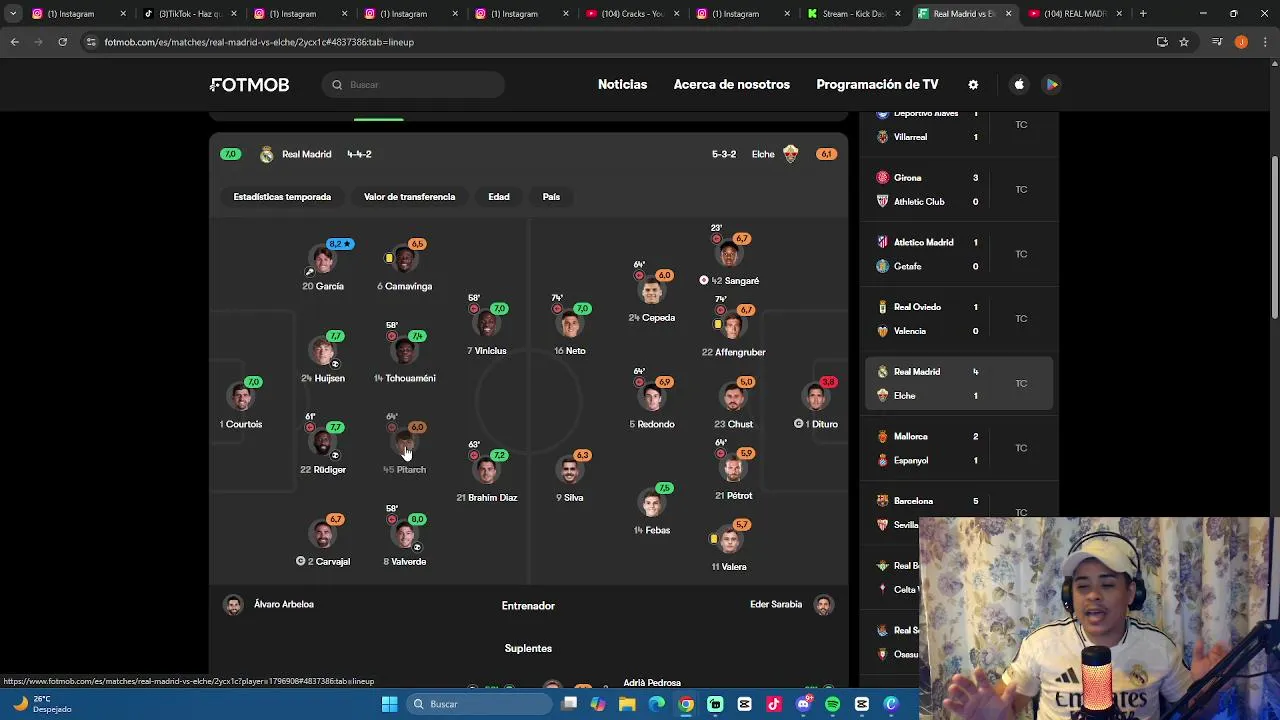This screenshot has height=720, width=1280.
Task: Open Real Oviedo vs Valencia match
Action: [960, 319]
